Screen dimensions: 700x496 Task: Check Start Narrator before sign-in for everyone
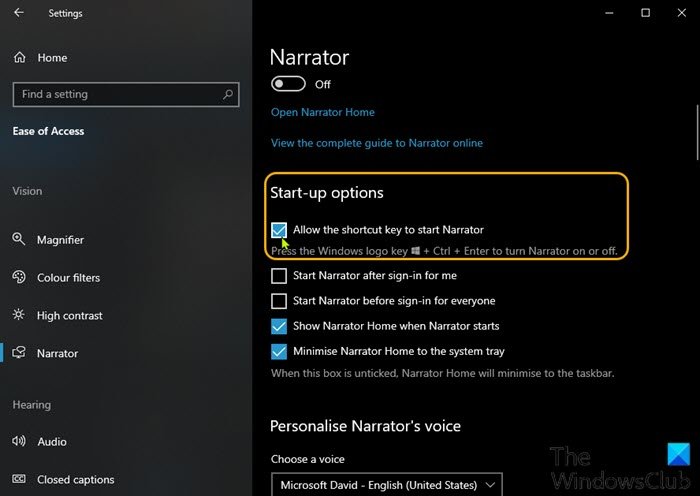pos(279,301)
